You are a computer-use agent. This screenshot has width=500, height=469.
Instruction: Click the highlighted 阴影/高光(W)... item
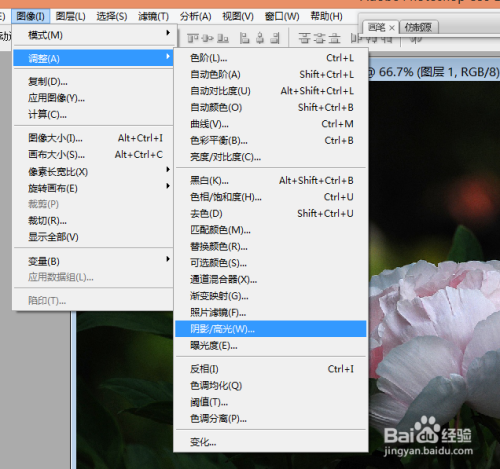271,329
